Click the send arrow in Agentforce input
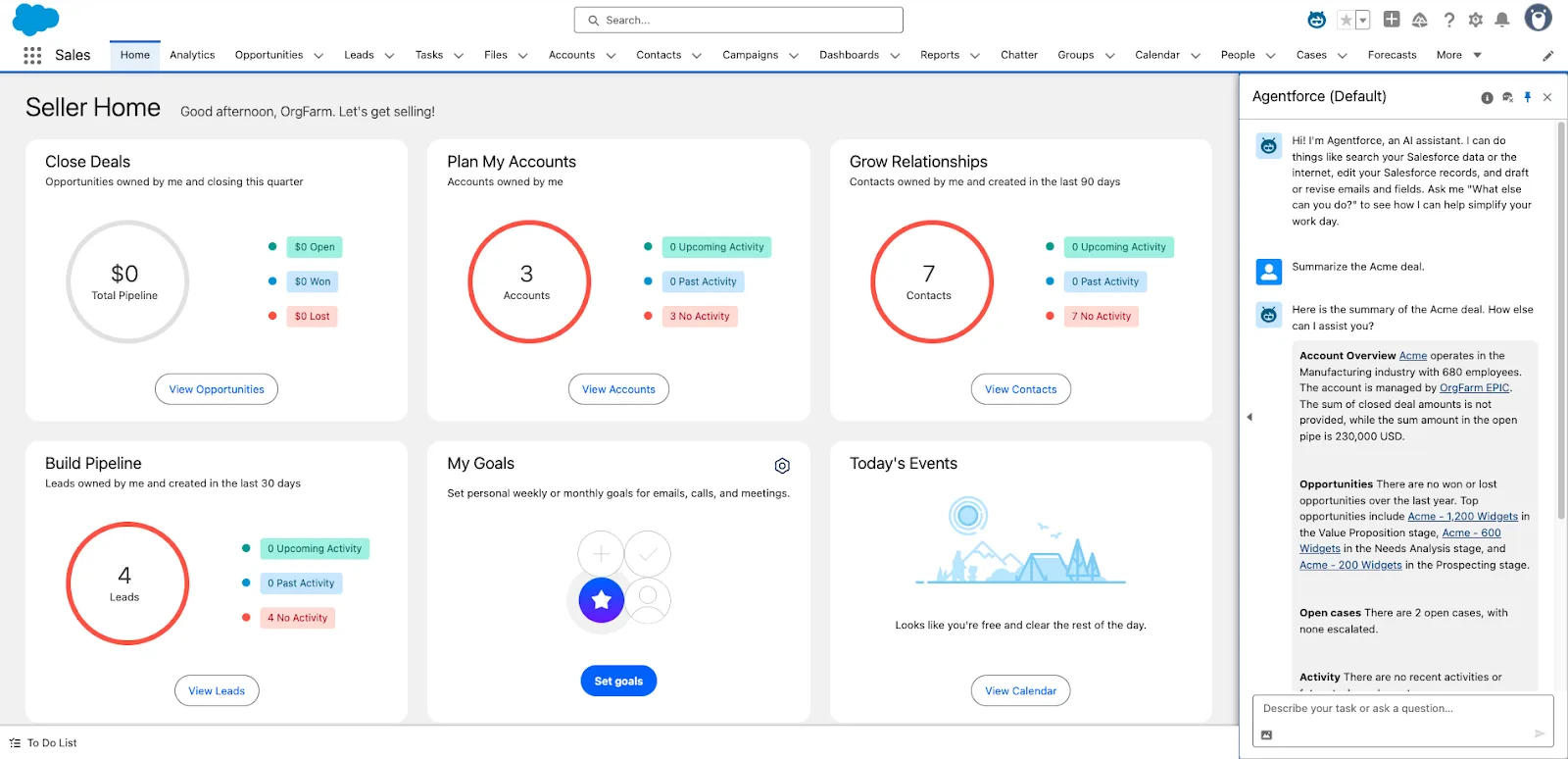This screenshot has width=1568, height=759. [x=1540, y=734]
